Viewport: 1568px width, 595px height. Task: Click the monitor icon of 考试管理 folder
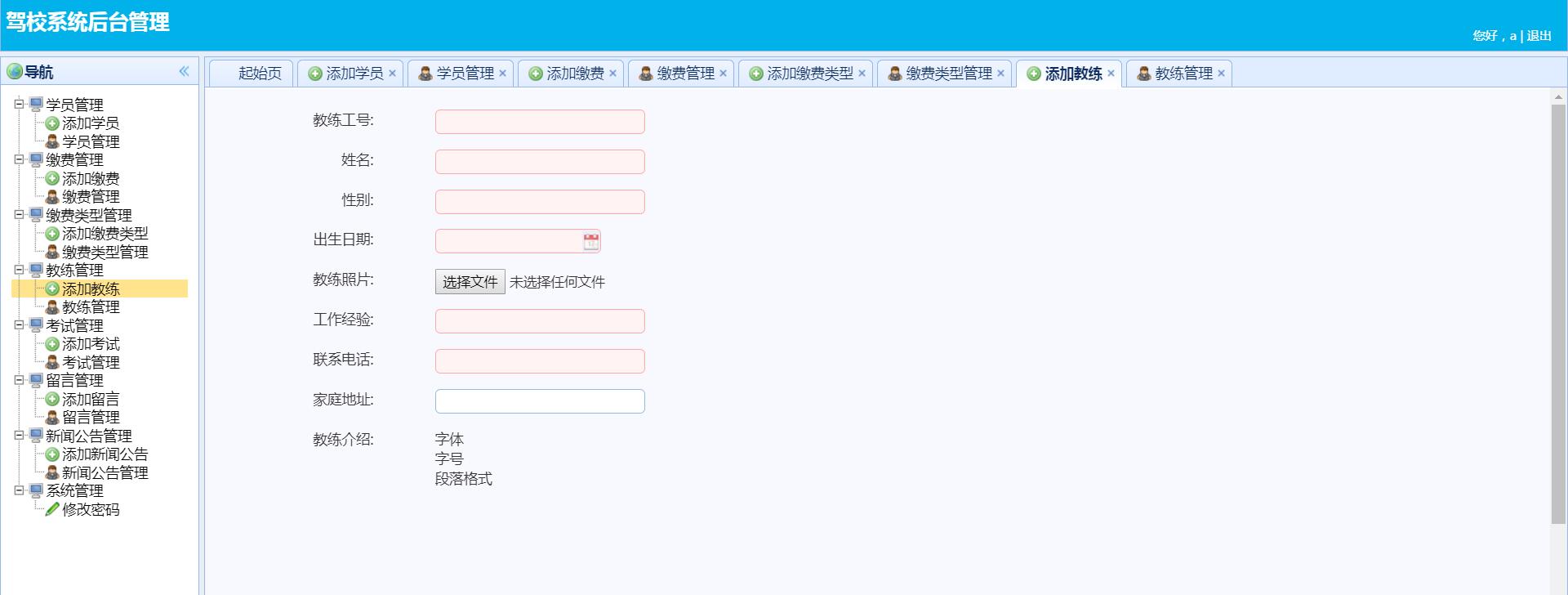coord(36,325)
